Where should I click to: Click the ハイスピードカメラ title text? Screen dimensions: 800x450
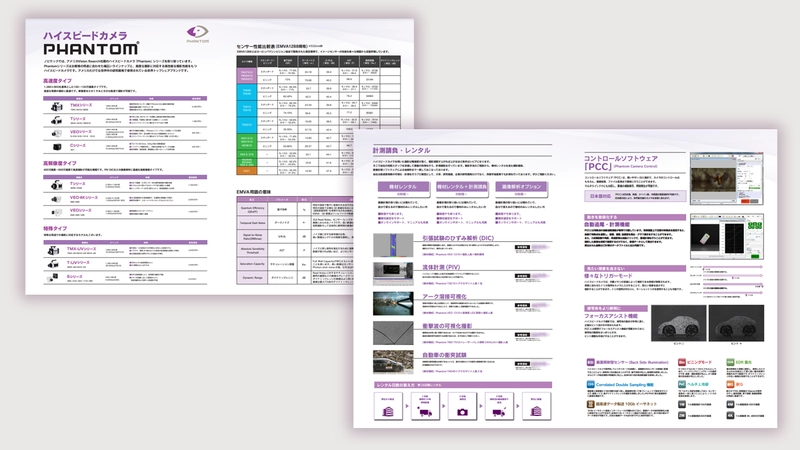85,36
